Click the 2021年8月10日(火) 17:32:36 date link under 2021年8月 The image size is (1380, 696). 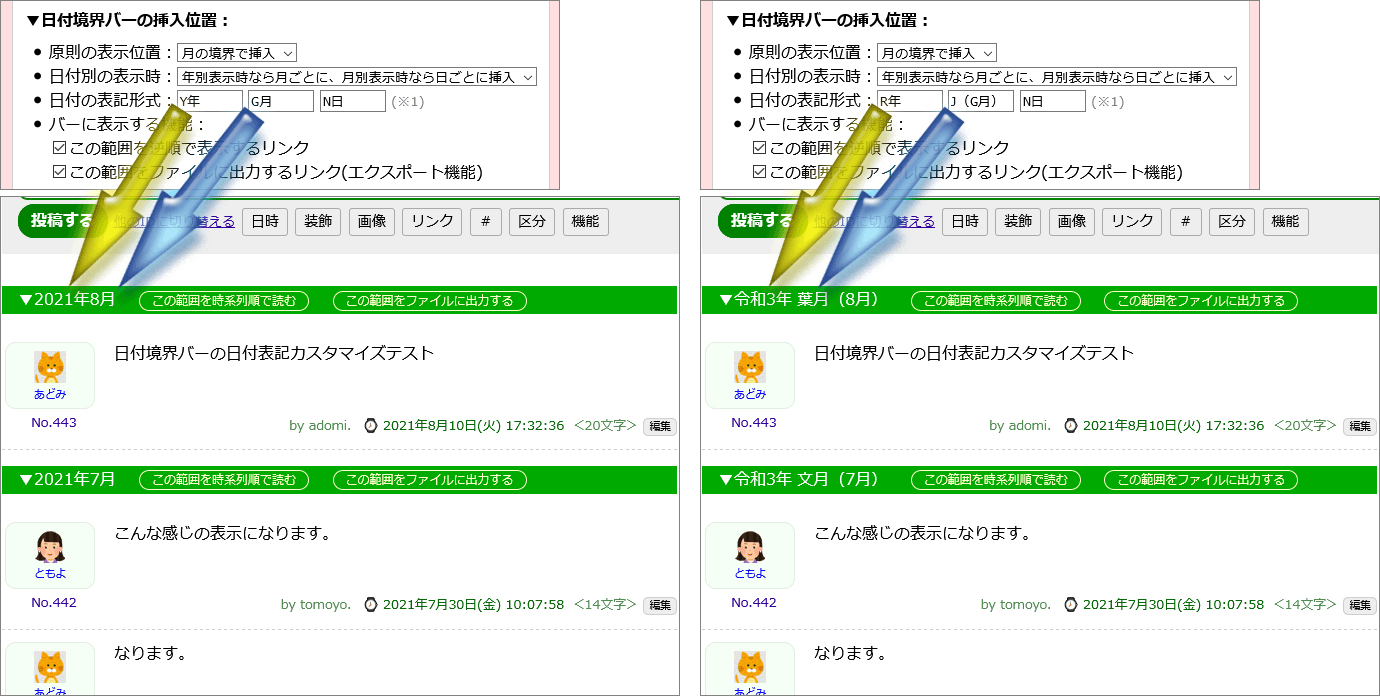473,425
